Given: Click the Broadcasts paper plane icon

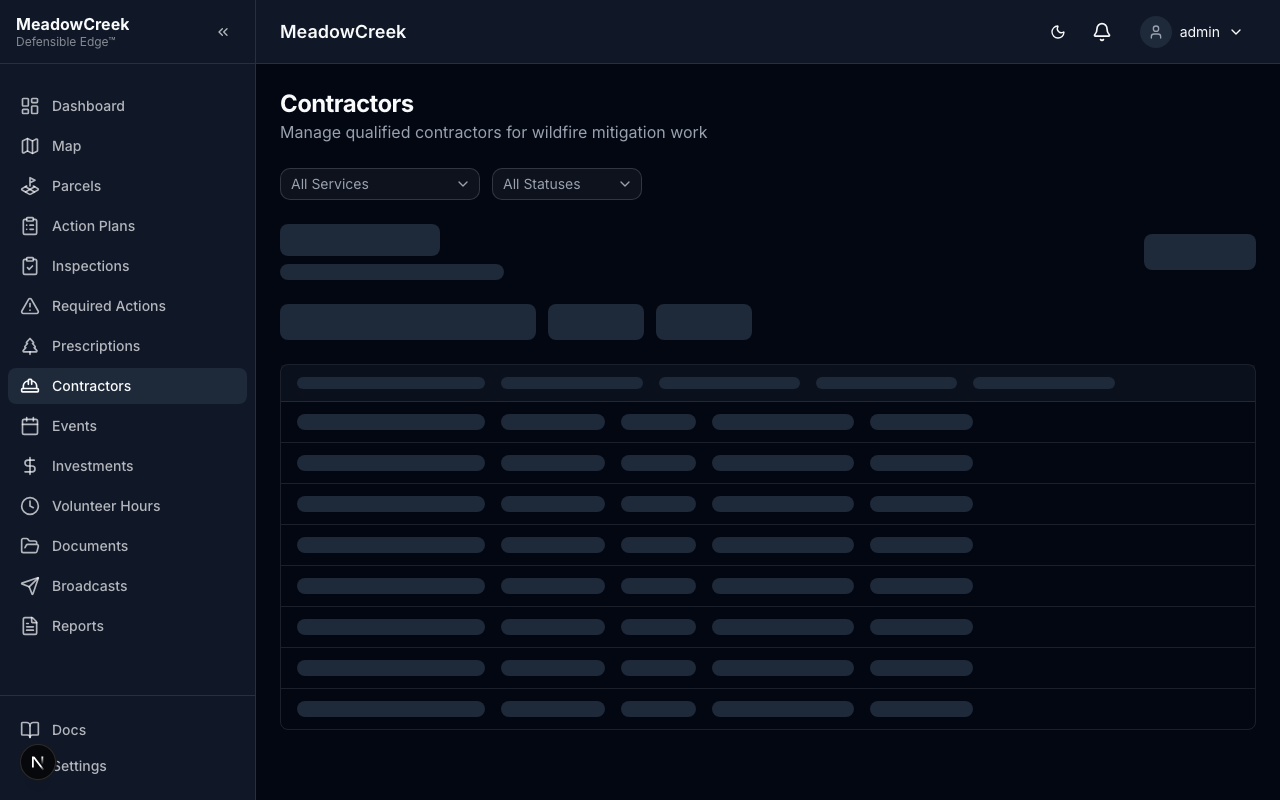Looking at the screenshot, I should pos(30,586).
